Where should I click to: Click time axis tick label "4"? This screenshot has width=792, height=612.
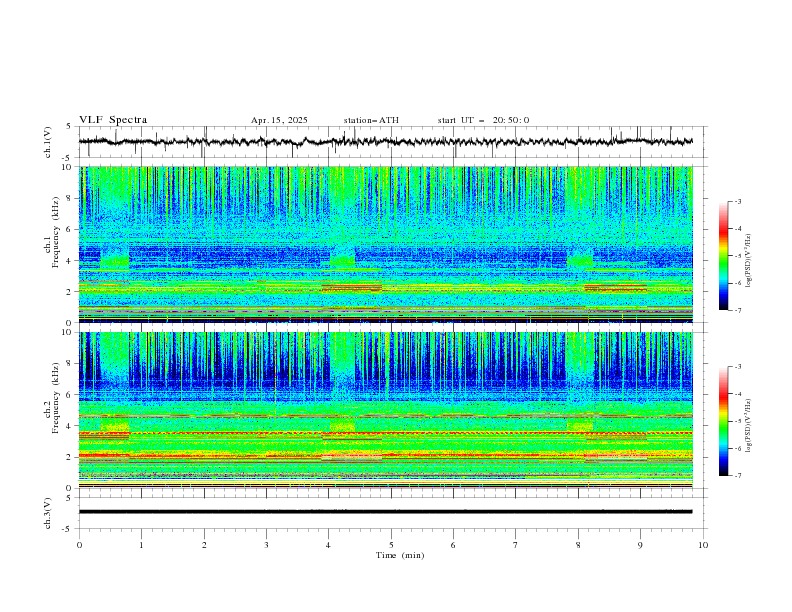tap(329, 545)
